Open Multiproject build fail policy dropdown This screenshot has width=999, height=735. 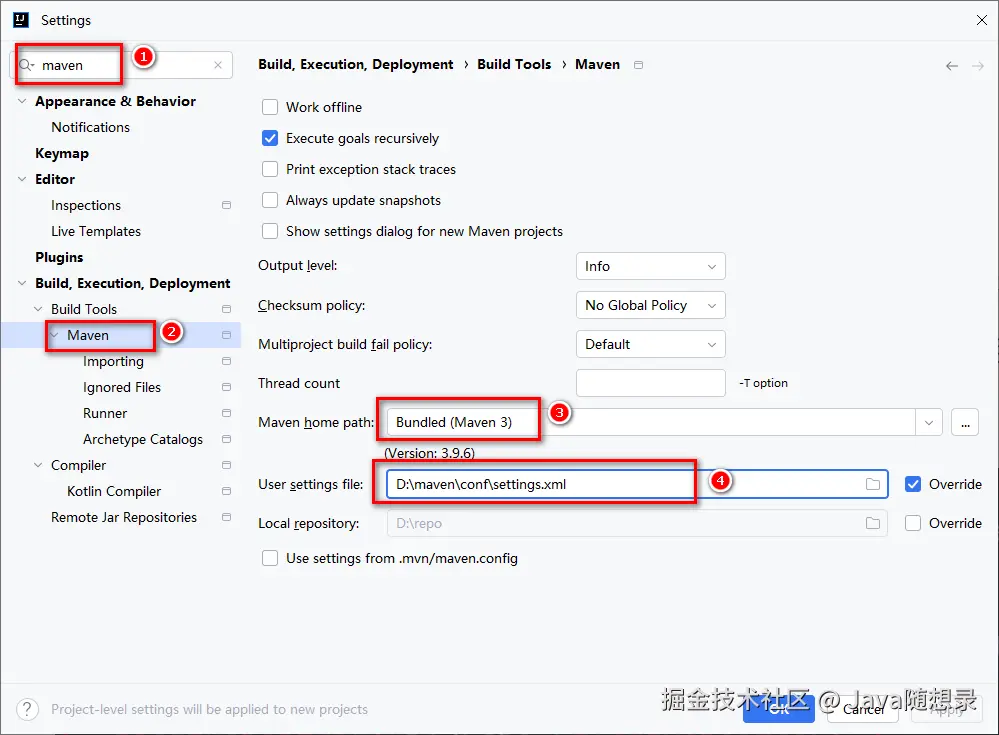(650, 344)
